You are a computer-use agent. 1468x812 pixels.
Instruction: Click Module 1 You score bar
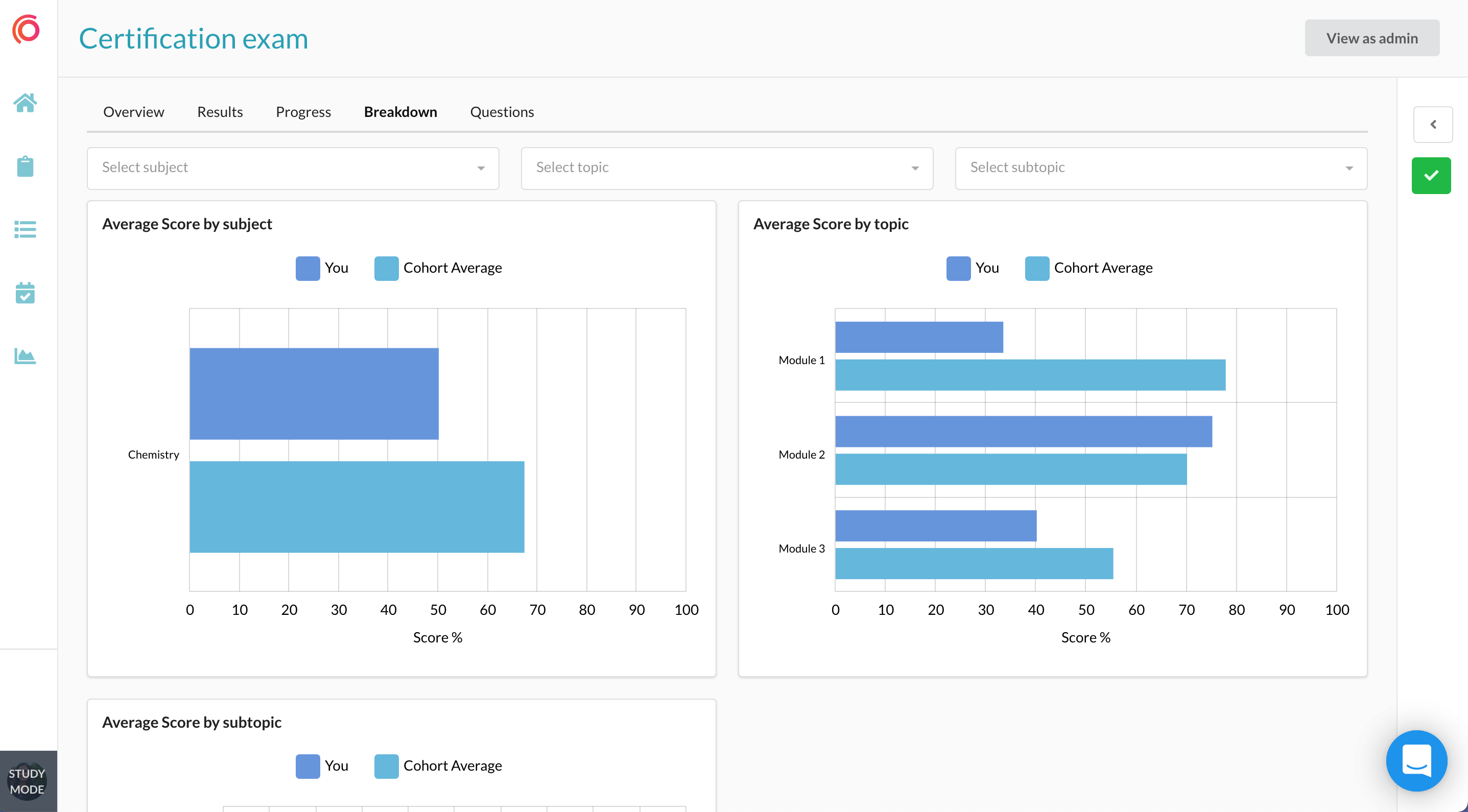[x=919, y=338]
